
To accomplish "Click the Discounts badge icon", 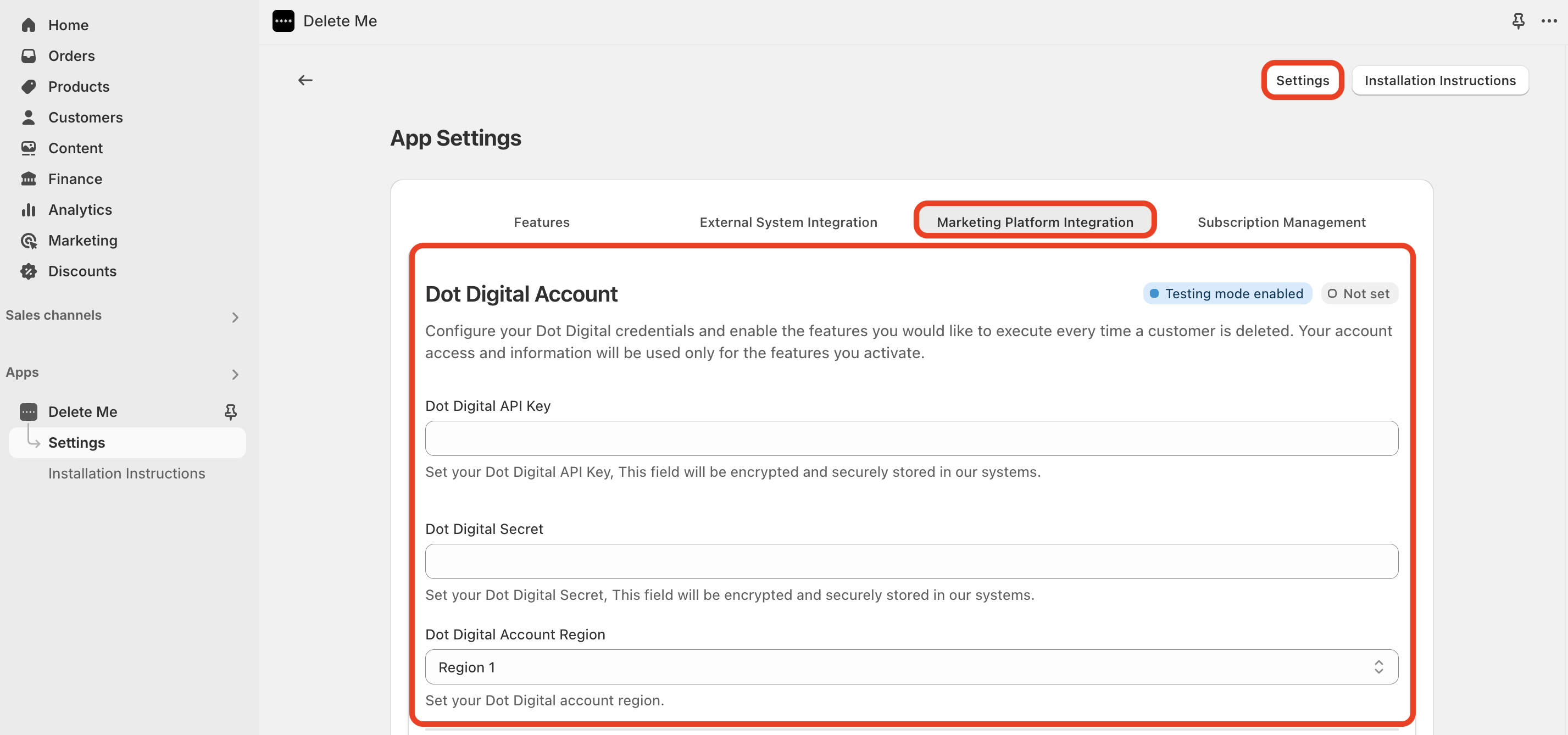I will pyautogui.click(x=29, y=271).
